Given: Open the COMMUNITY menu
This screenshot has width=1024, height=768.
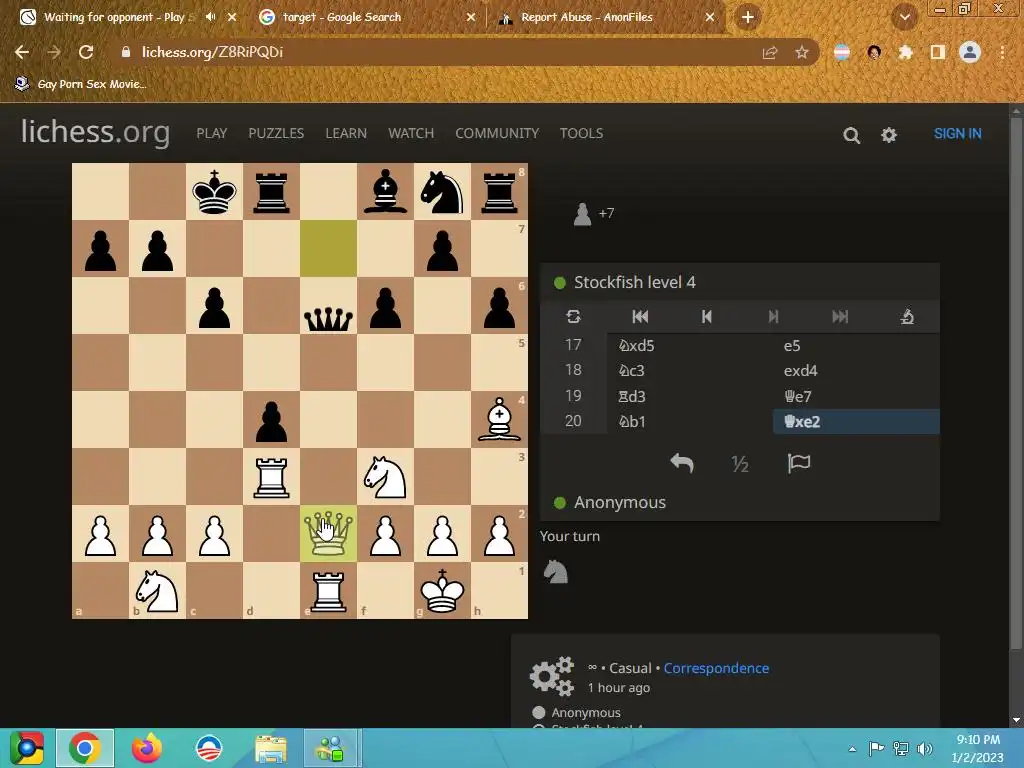Looking at the screenshot, I should (497, 133).
